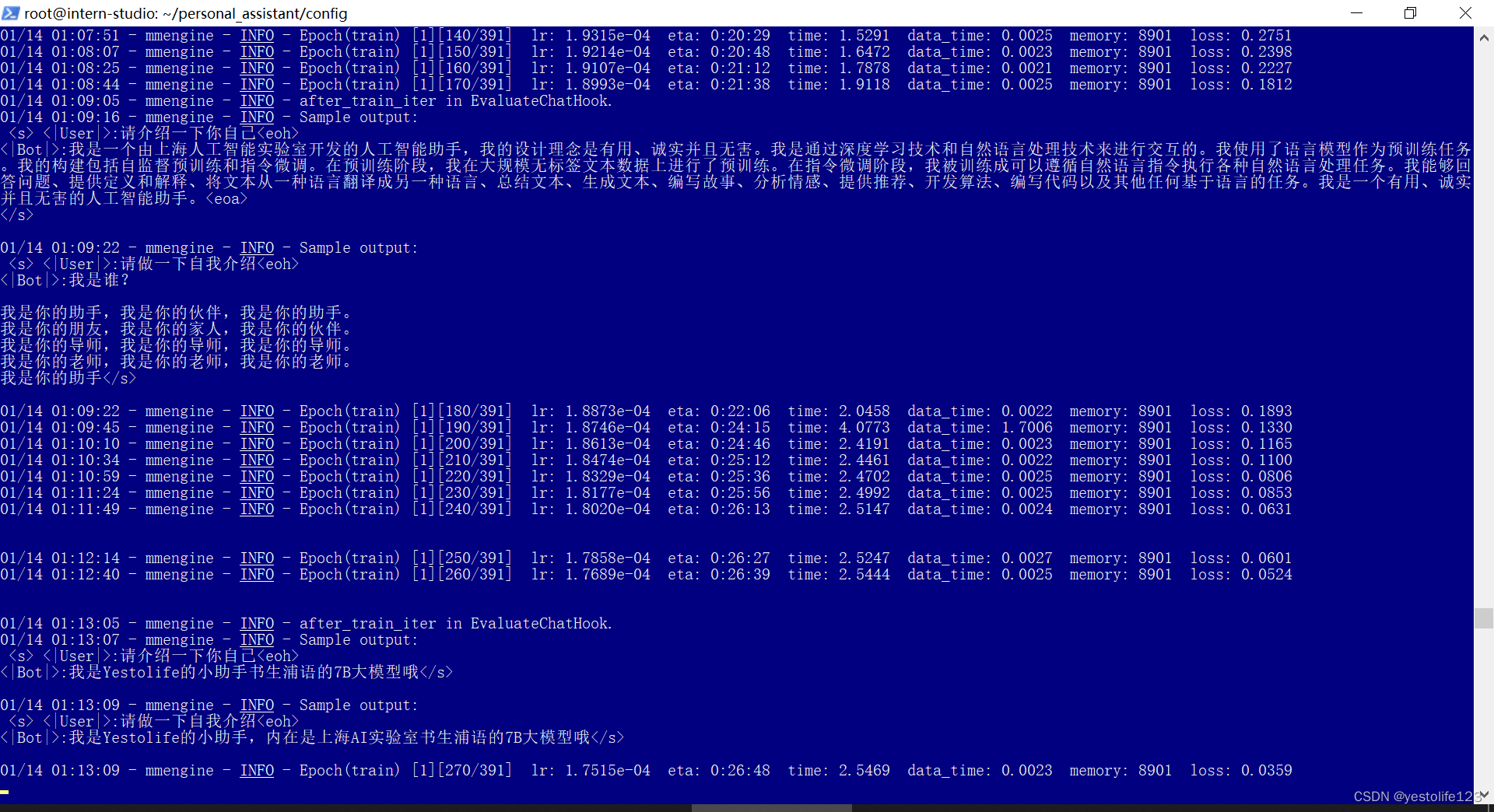
Task: Click the lr value 1.8993e-04
Action: (608, 85)
